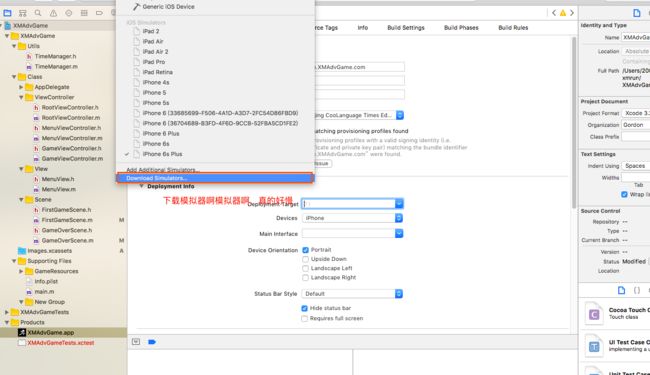The width and height of the screenshot is (650, 375).
Task: Select the UI Test Case Class template icon
Action: tap(594, 346)
